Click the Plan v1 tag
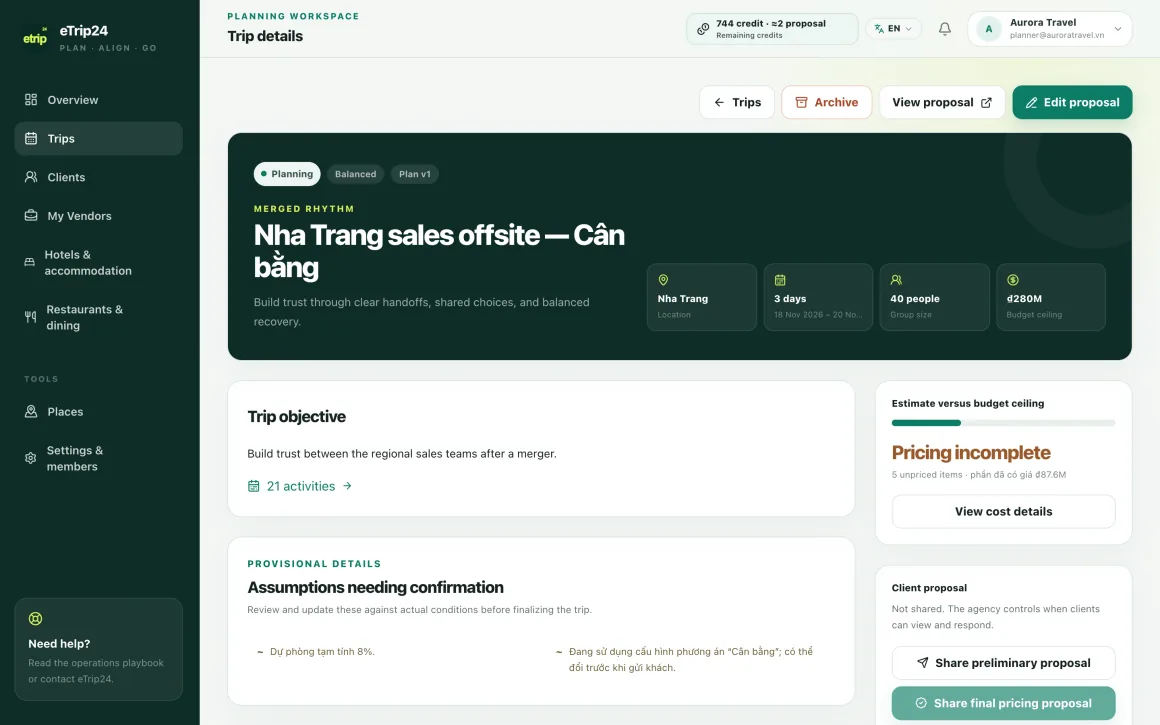The height and width of the screenshot is (725, 1160). 414,174
